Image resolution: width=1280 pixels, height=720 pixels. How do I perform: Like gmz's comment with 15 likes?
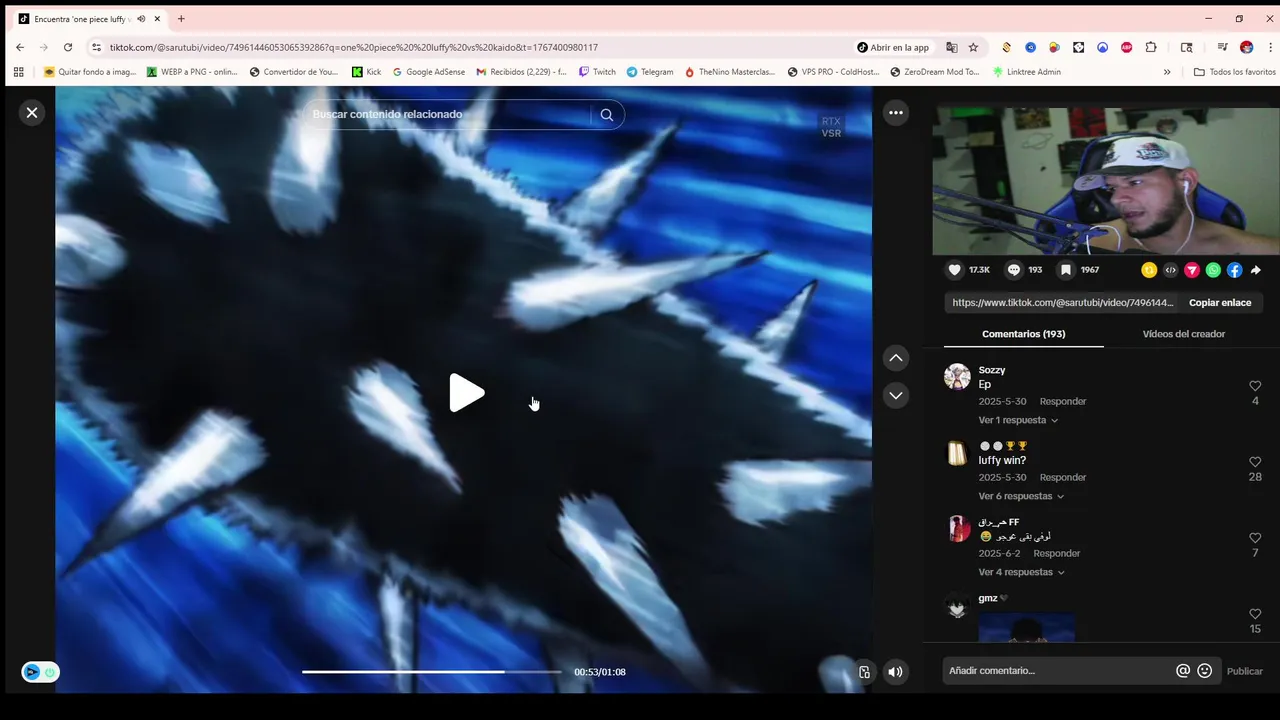click(x=1255, y=614)
